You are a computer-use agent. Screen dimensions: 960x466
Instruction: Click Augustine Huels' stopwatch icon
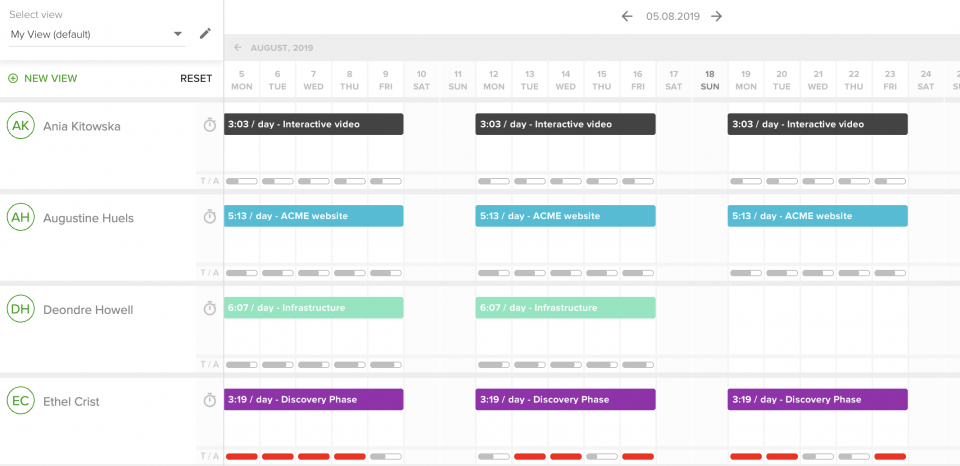210,216
